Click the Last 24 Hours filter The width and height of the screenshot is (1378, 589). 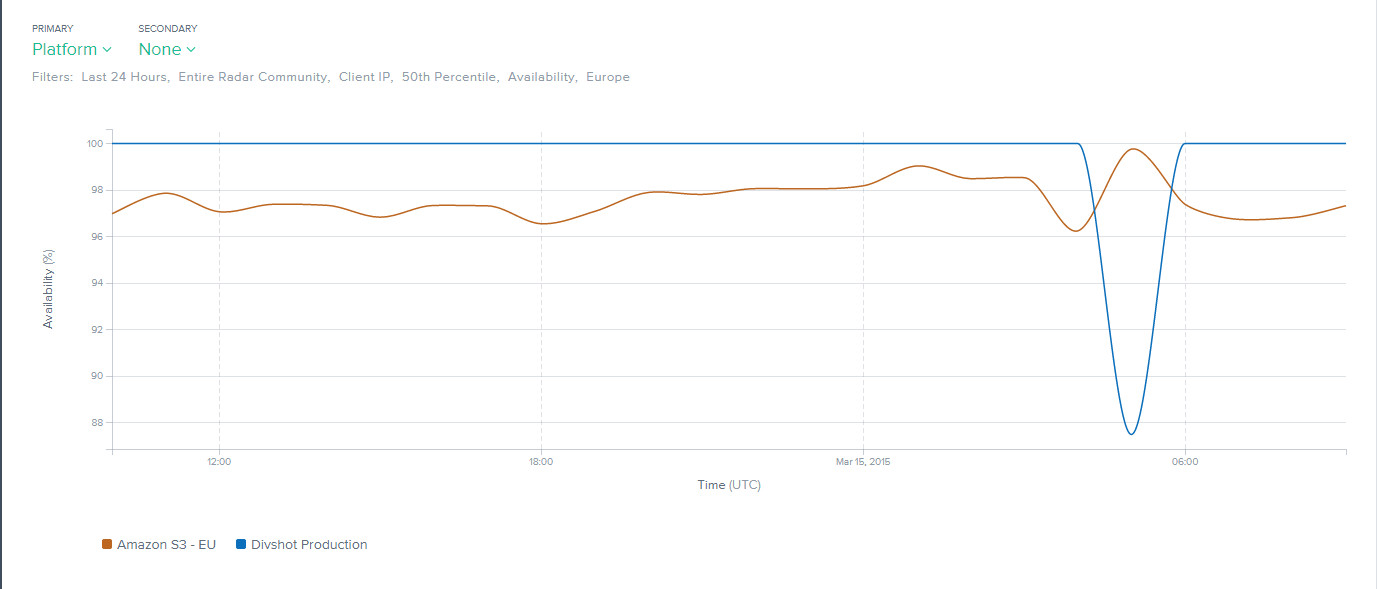(125, 77)
